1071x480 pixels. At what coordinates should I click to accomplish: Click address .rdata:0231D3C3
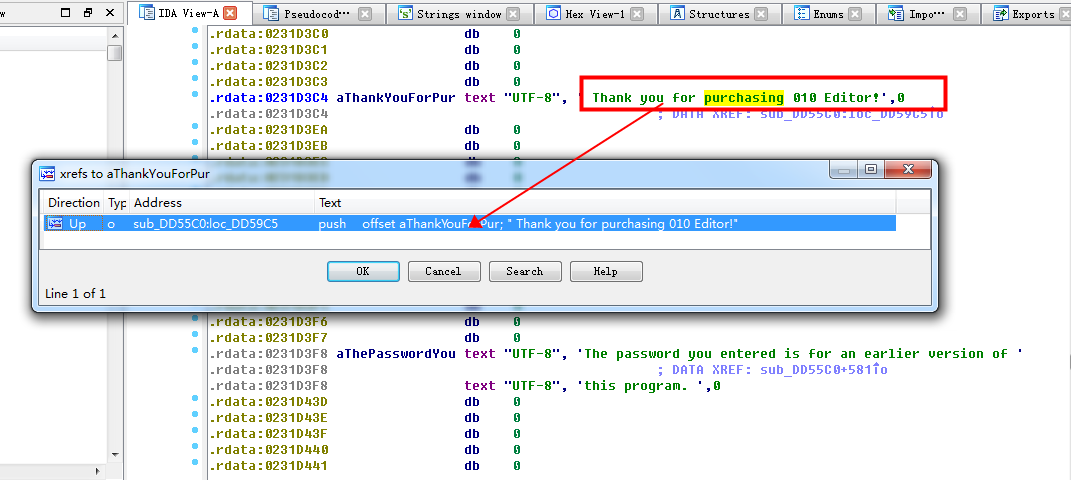tap(268, 82)
